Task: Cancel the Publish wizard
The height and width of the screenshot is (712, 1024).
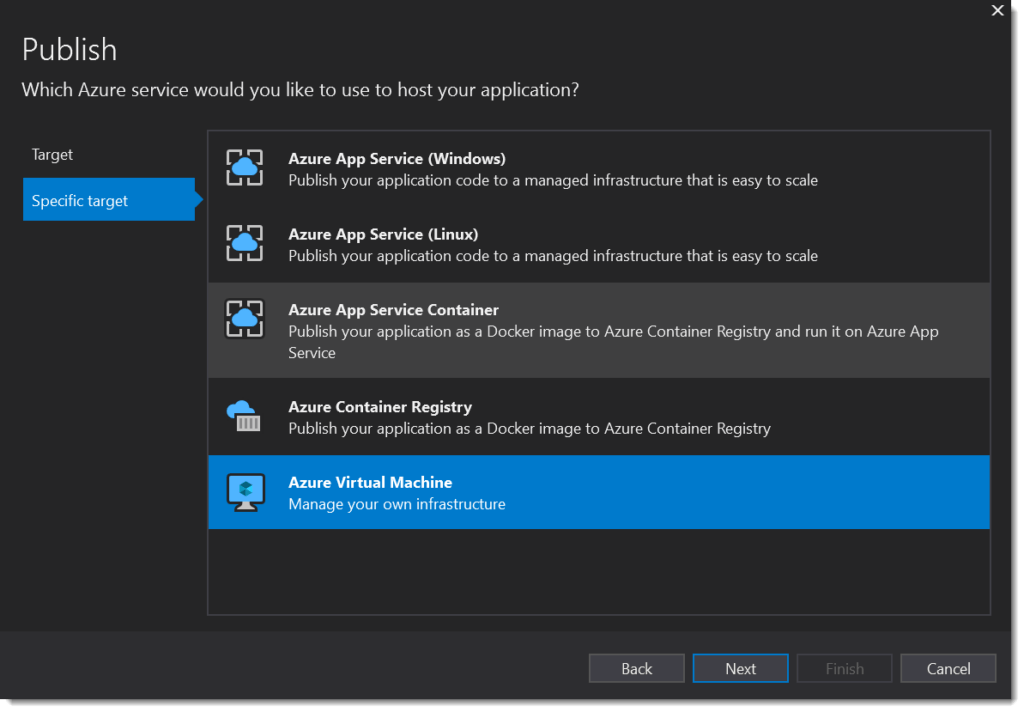Action: (948, 669)
